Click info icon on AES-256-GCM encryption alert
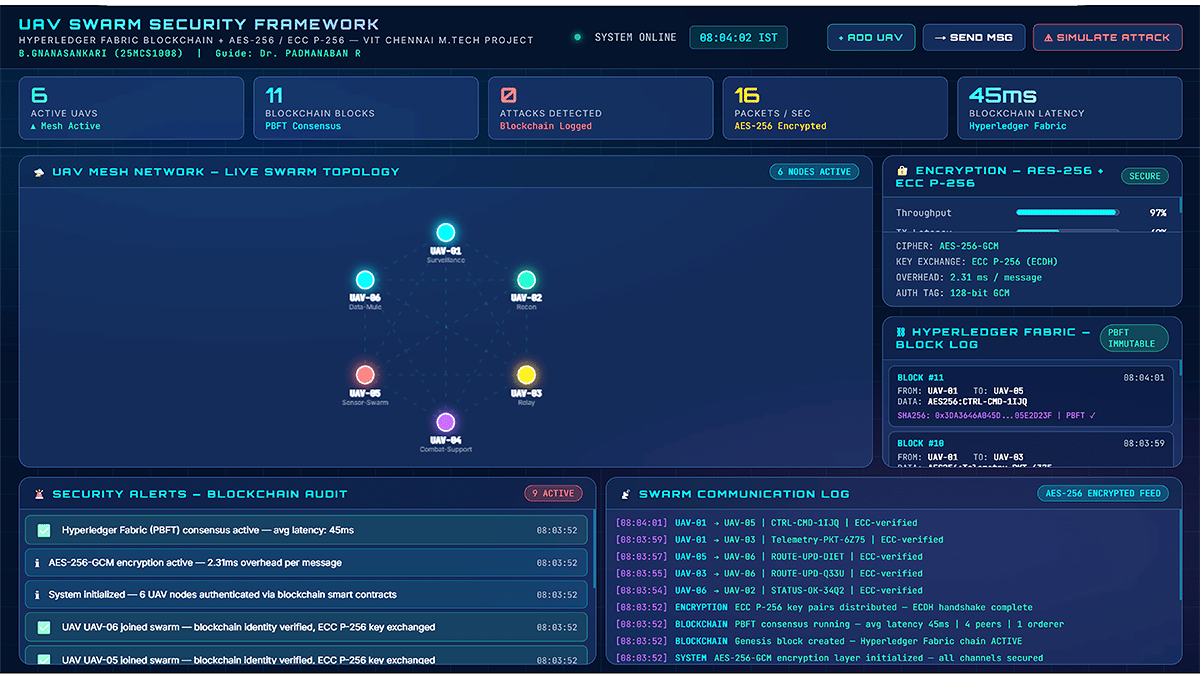1200x674 pixels. pos(37,563)
